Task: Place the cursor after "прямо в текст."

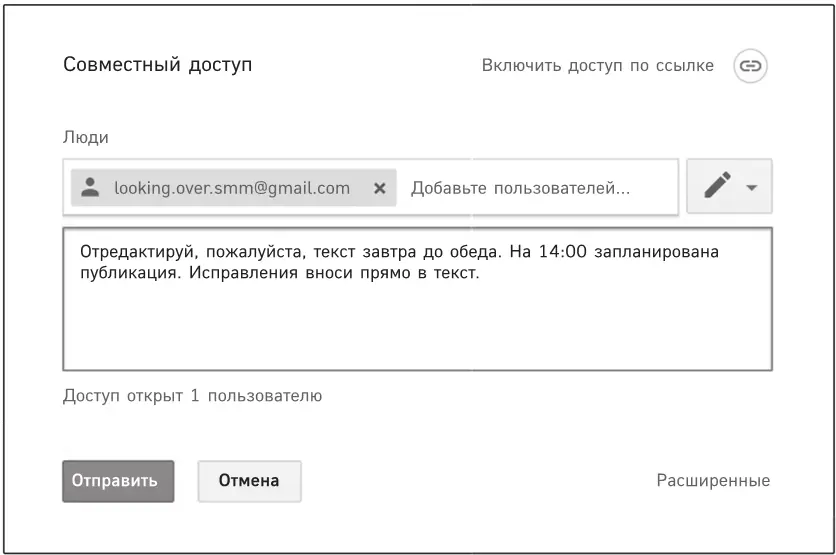Action: coord(483,273)
